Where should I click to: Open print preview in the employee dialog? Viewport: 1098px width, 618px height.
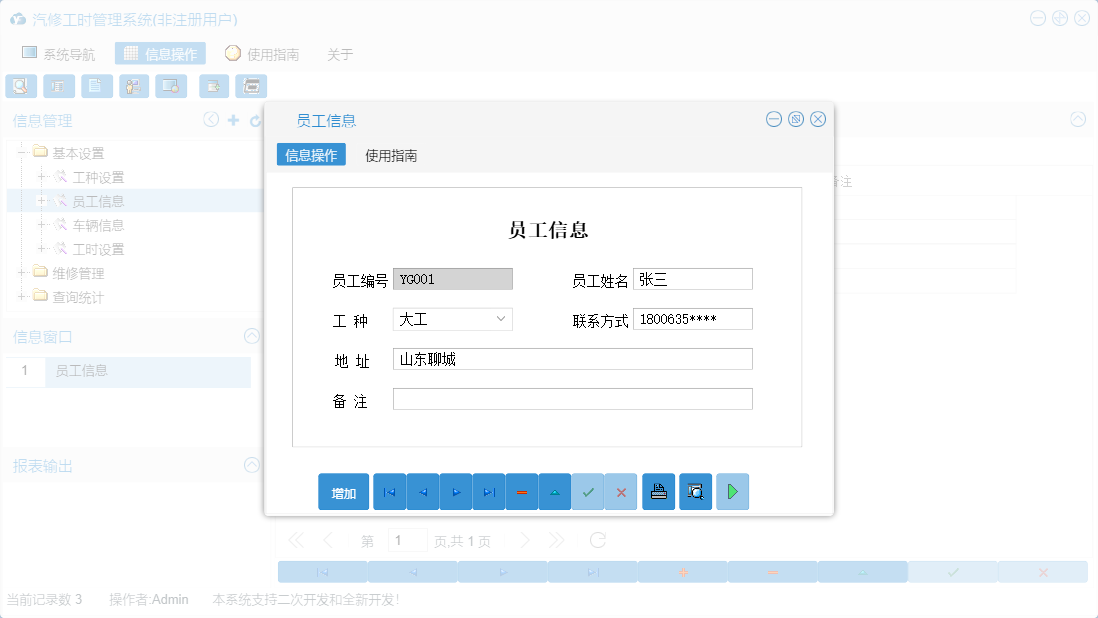pyautogui.click(x=695, y=491)
